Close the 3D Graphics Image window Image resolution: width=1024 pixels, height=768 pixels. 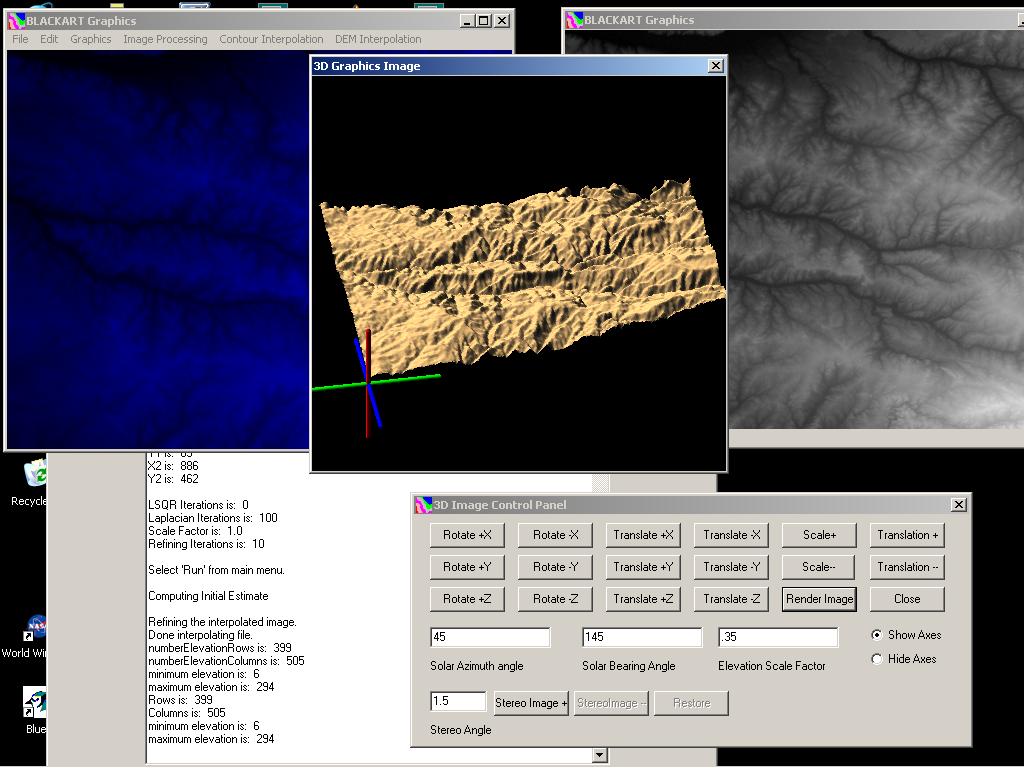pos(716,66)
